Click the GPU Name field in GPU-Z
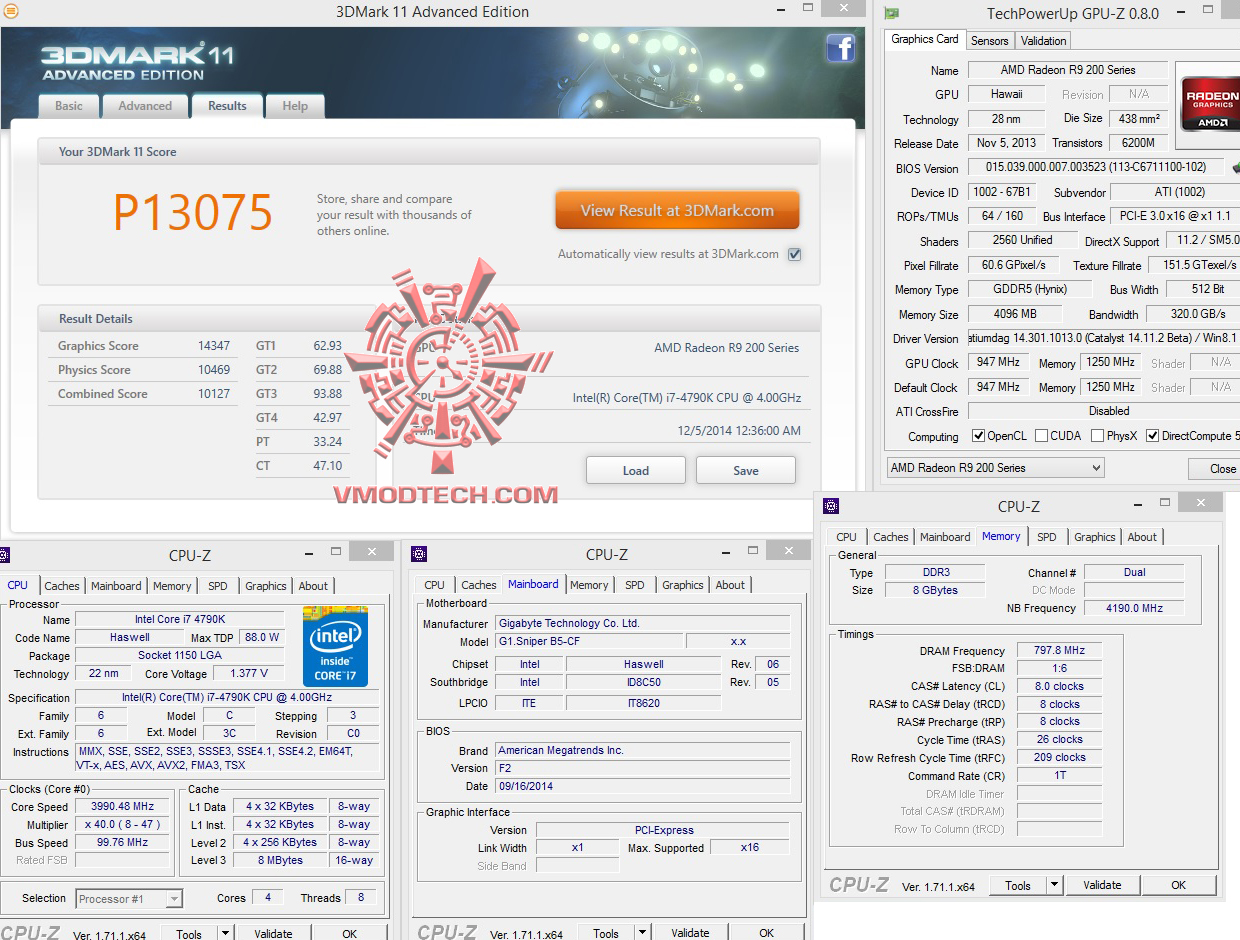The height and width of the screenshot is (940, 1240). (1068, 70)
